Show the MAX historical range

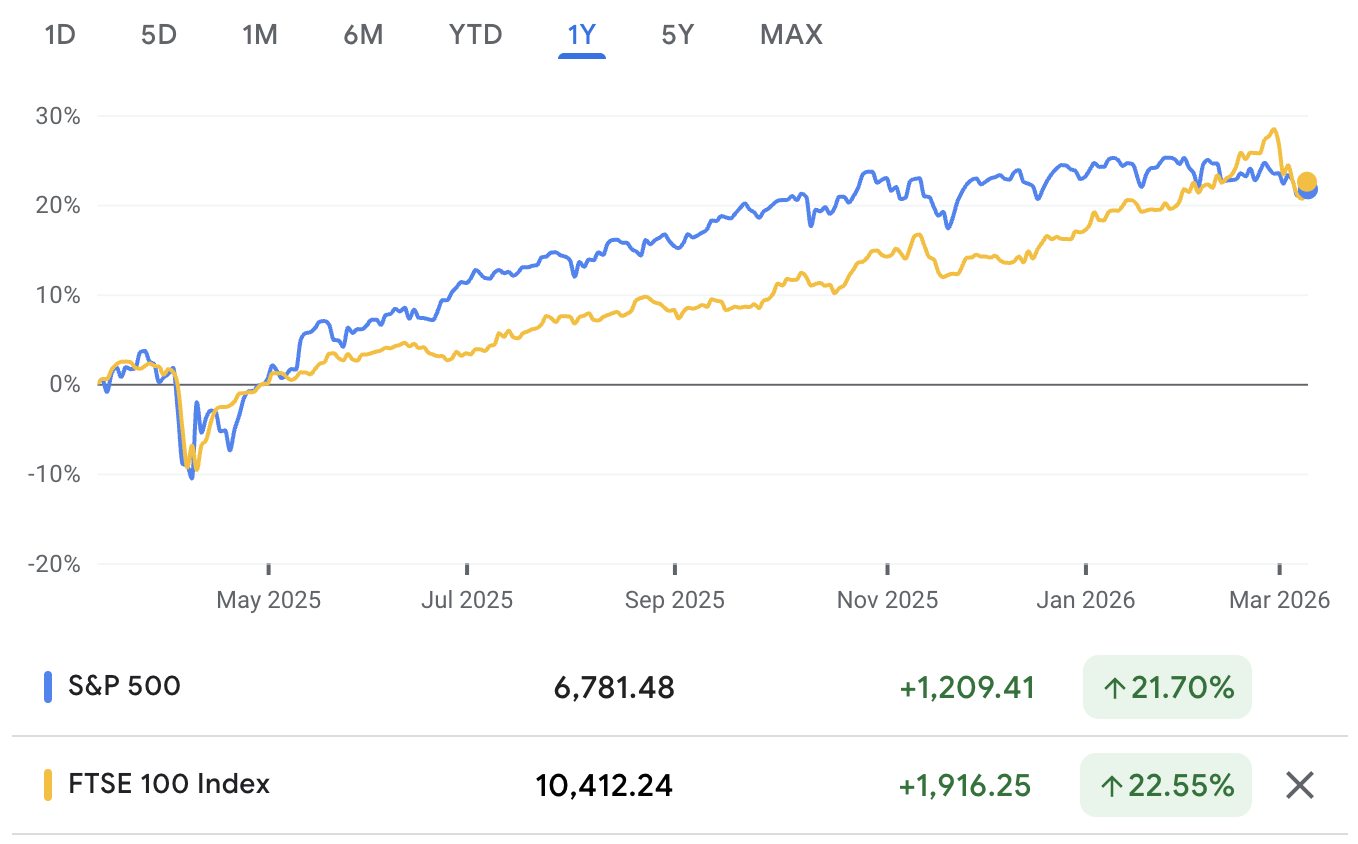point(790,34)
